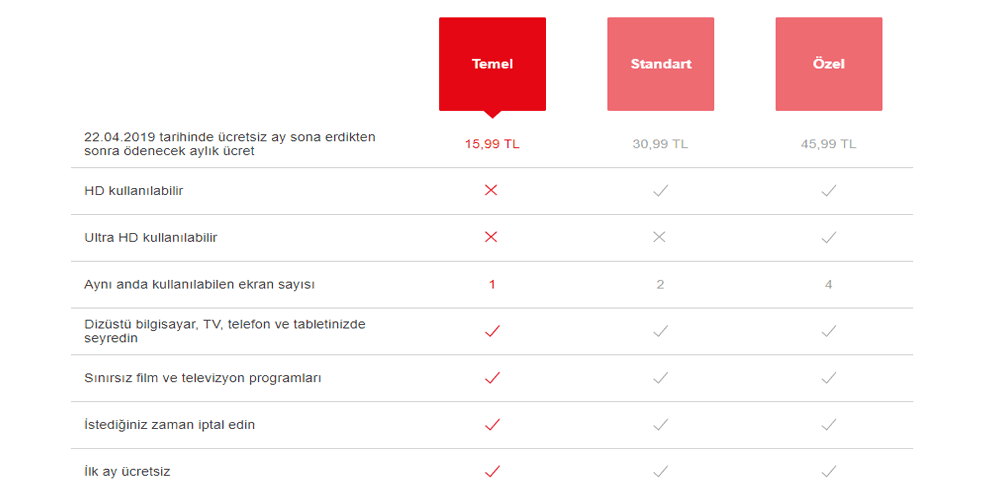Image resolution: width=1000 pixels, height=500 pixels.
Task: Click the unlimited films checkmark under Standart
Action: point(660,378)
